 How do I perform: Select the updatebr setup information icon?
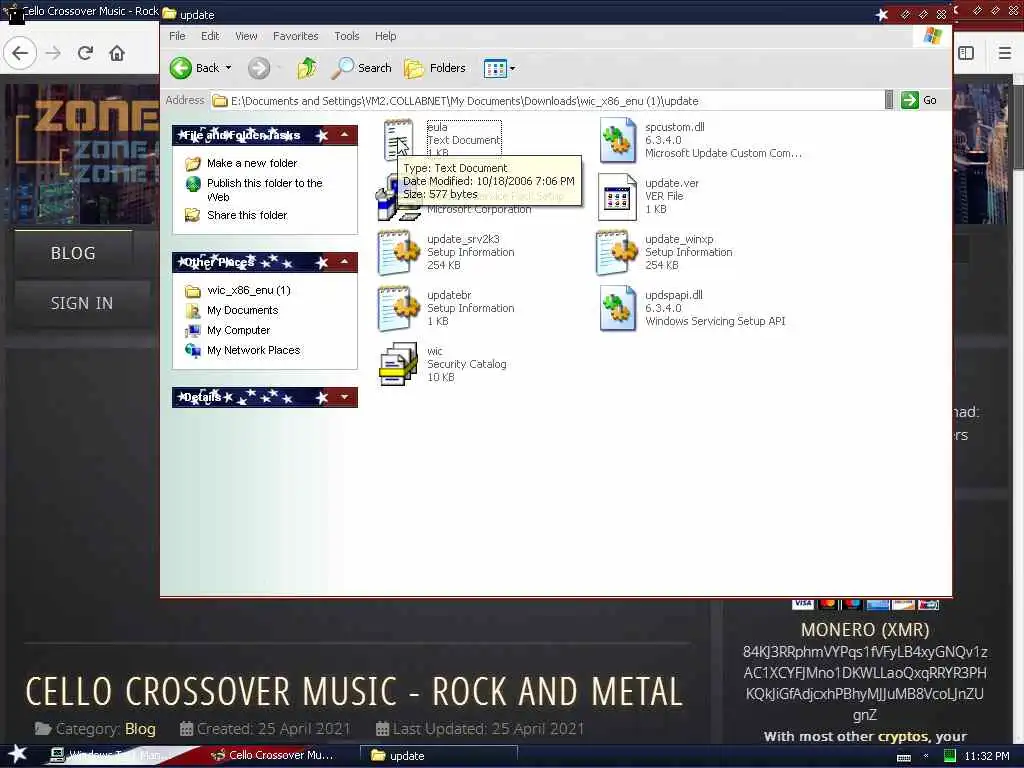point(398,308)
